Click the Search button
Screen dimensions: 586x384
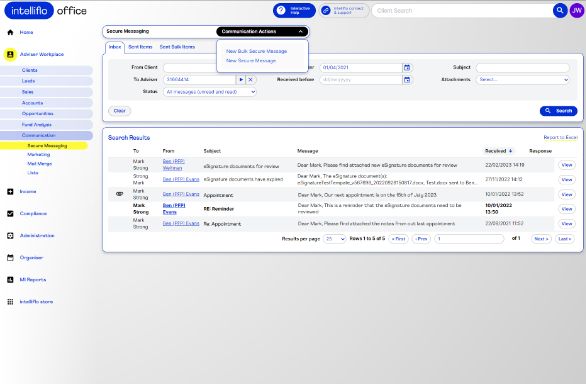(558, 111)
